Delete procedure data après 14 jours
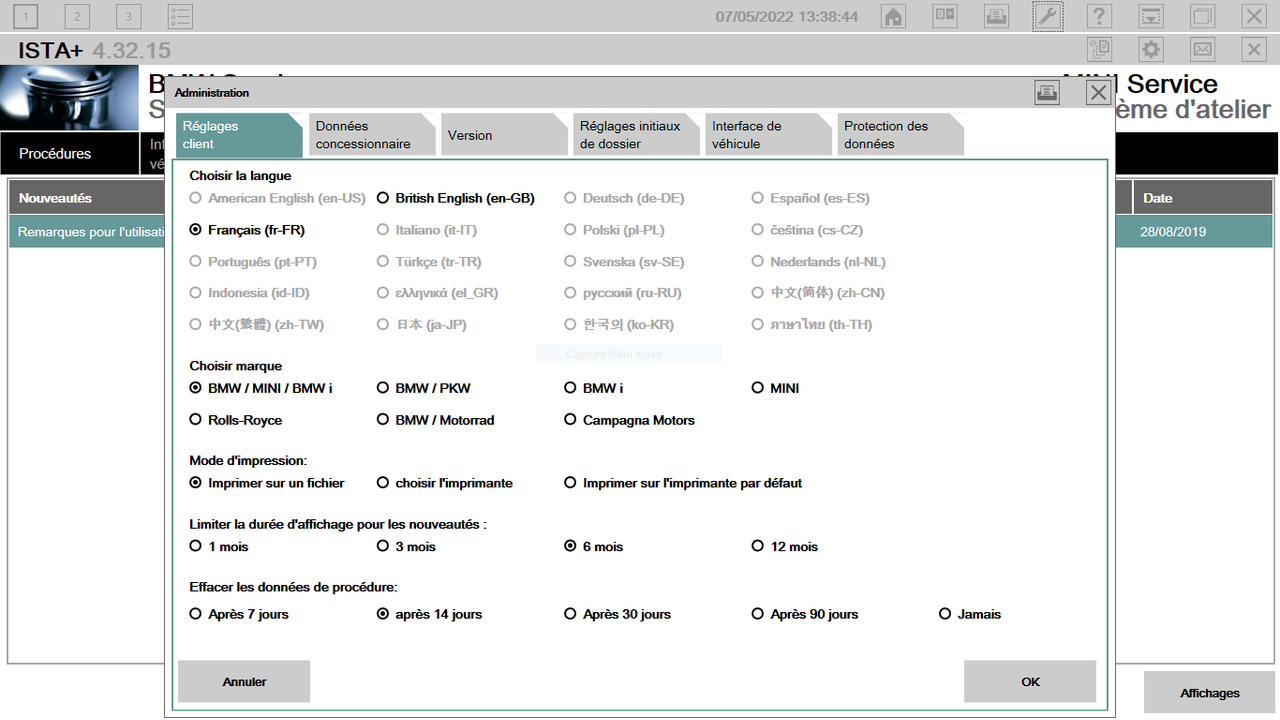Viewport: 1280px width, 720px height. [x=430, y=614]
